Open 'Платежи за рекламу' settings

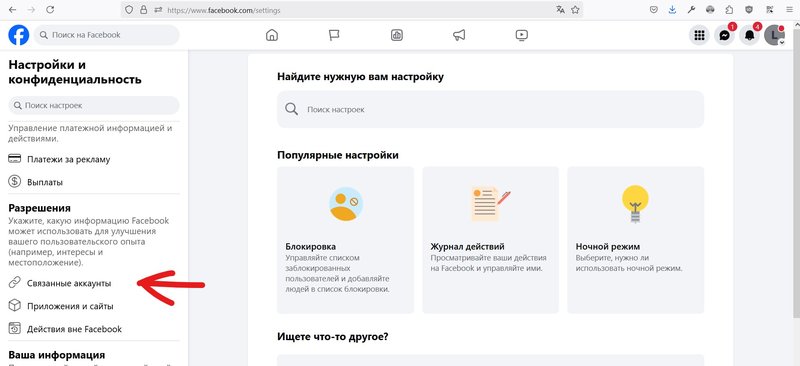(x=94, y=159)
